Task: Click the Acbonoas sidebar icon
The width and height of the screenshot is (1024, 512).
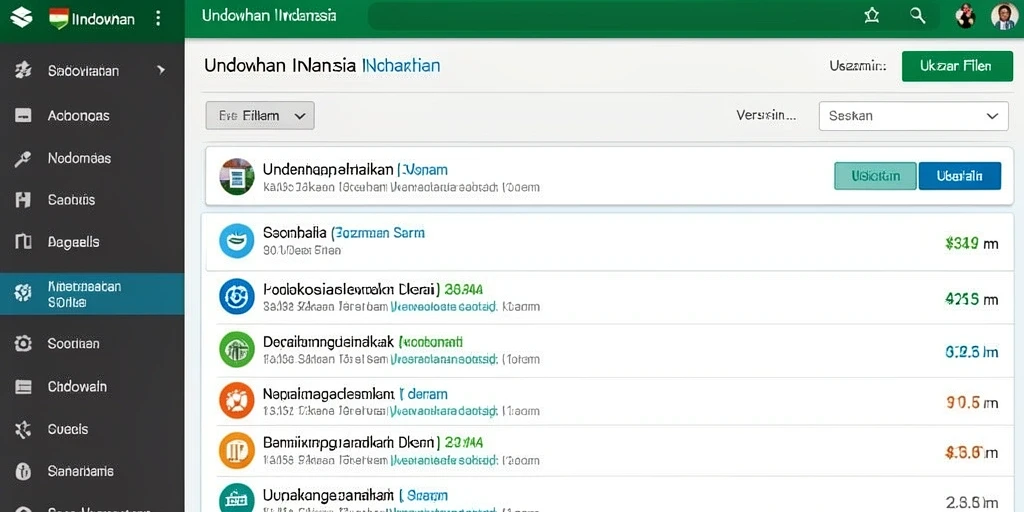Action: point(23,116)
